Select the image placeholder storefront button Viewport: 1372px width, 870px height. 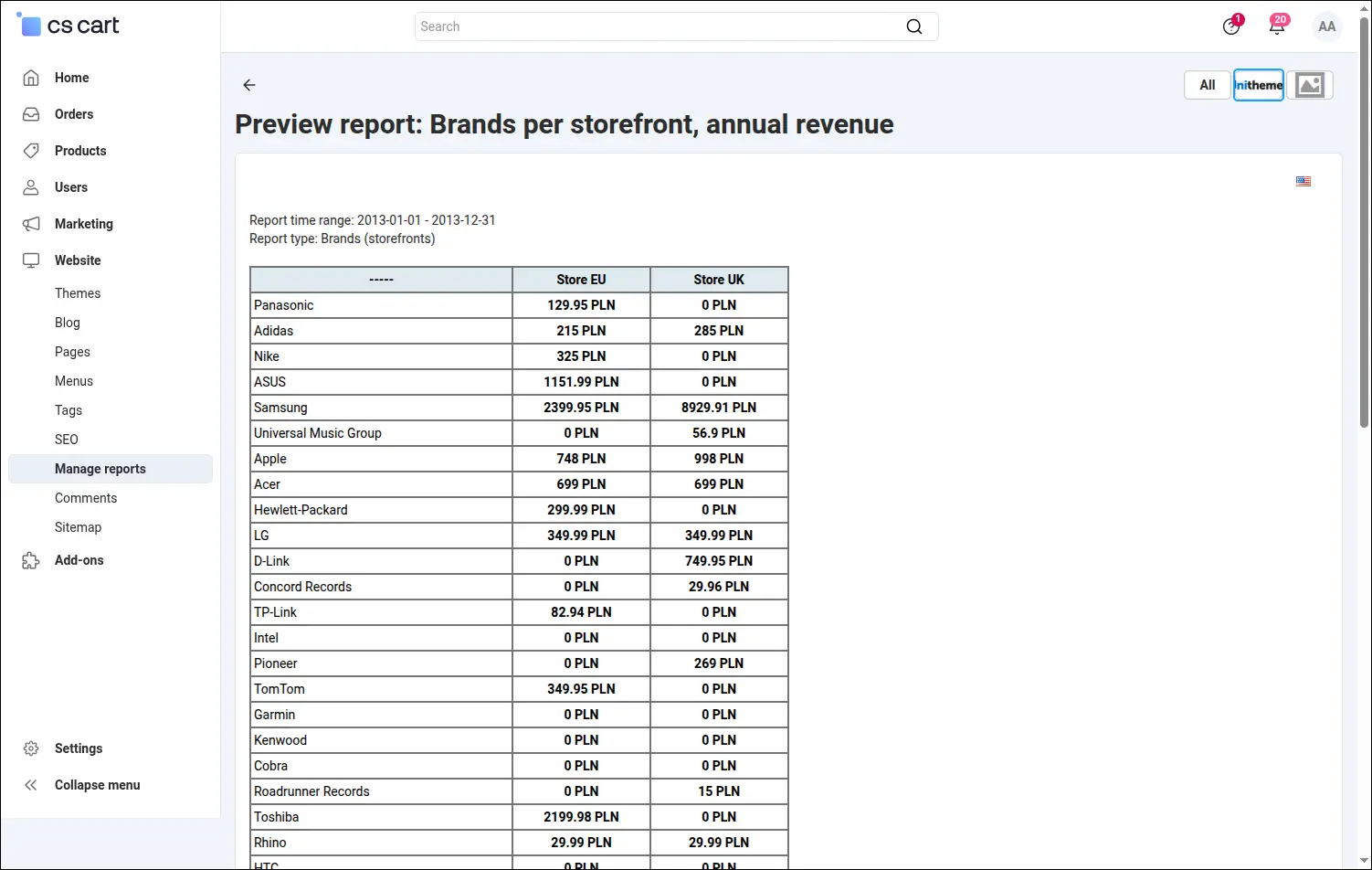coord(1310,85)
